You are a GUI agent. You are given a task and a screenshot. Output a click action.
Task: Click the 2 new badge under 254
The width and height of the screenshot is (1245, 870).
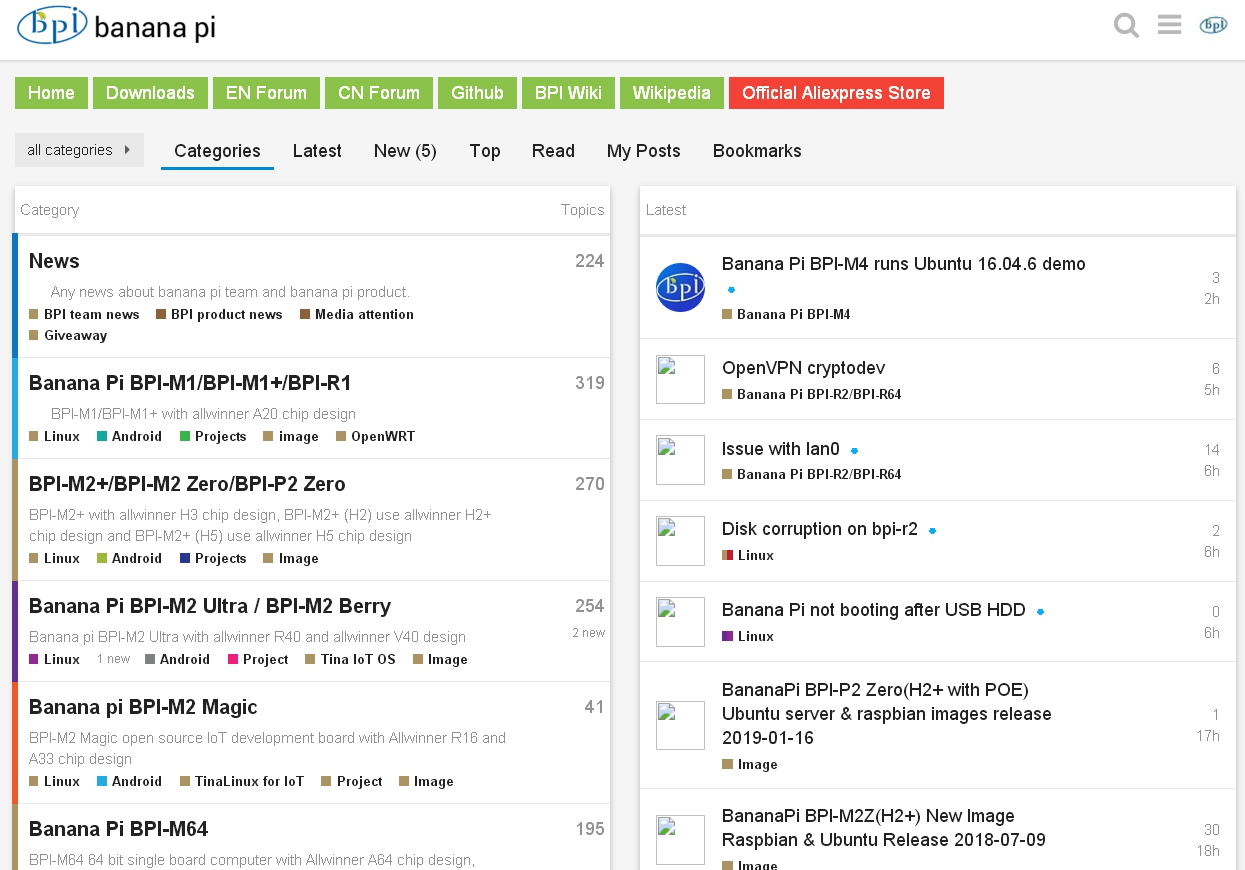tap(588, 633)
